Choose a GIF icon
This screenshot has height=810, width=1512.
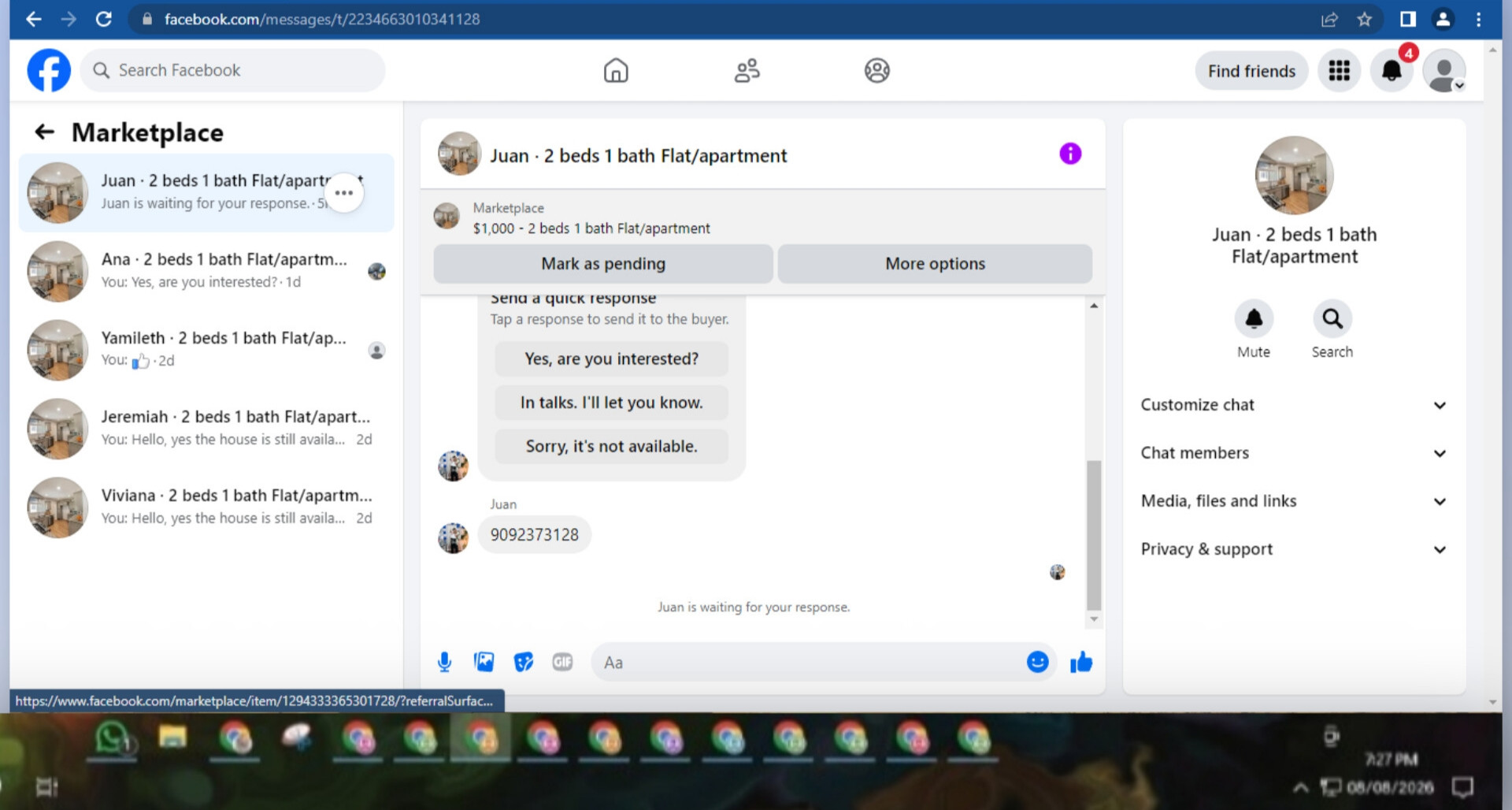562,662
